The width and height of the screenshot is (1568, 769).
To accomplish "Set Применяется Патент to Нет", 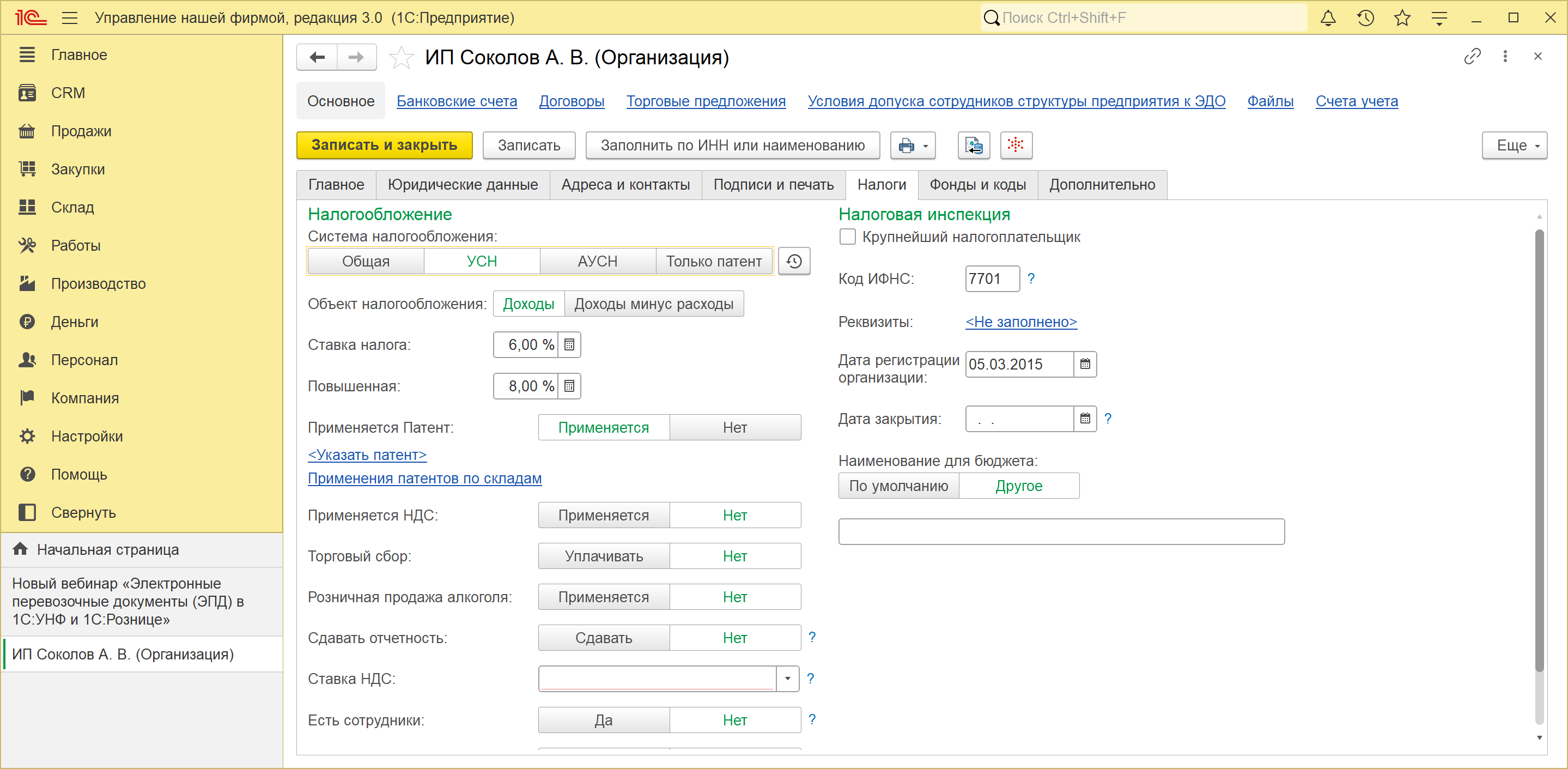I will [736, 427].
